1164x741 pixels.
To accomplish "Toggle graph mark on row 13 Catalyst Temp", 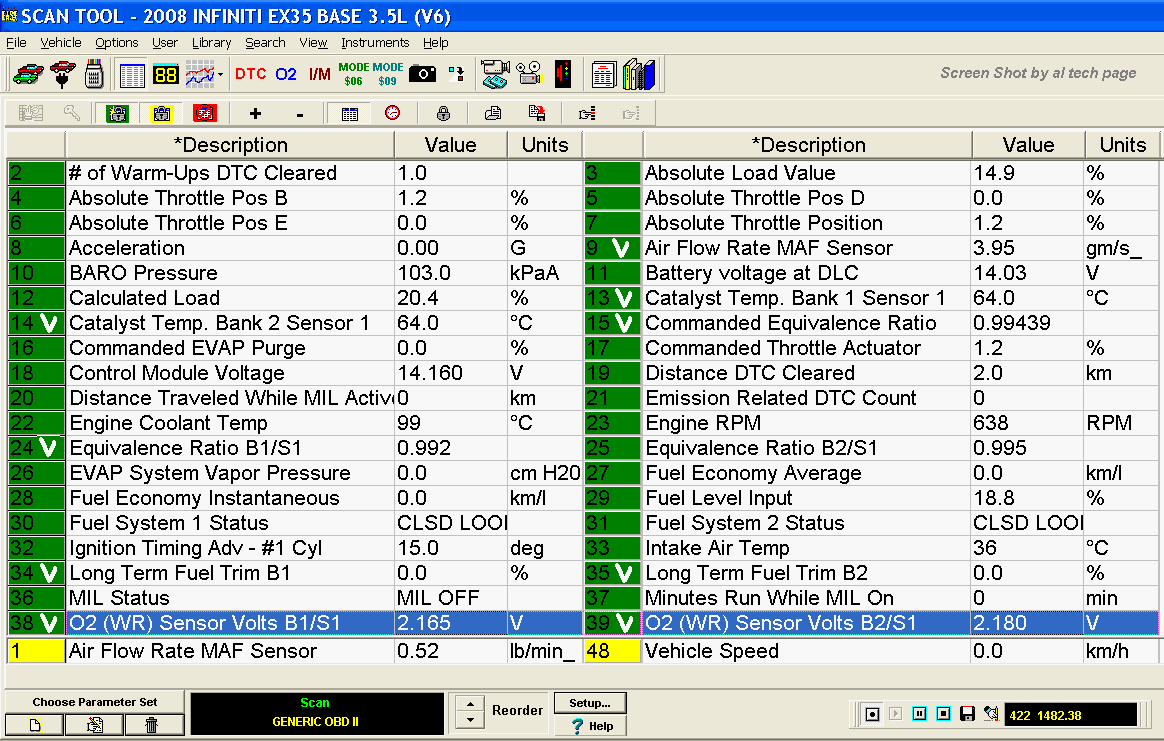I will click(x=624, y=298).
